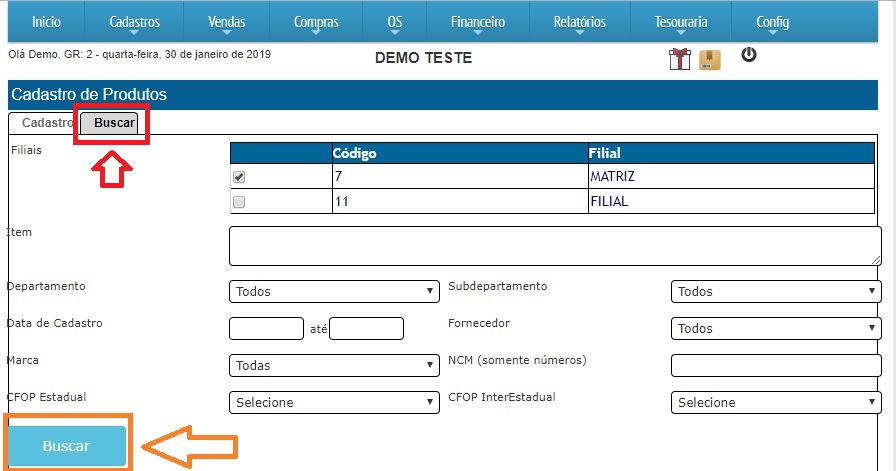Screen dimensions: 896x471
Task: Open the Vendas menu
Action: click(226, 22)
